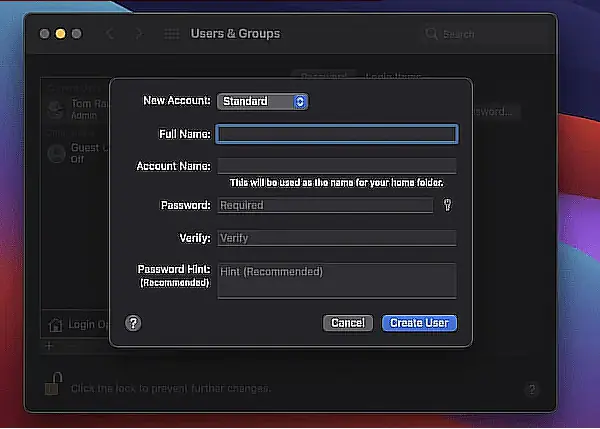Screen dimensions: 600x429
Task: Click the Verify password field
Action: point(337,238)
